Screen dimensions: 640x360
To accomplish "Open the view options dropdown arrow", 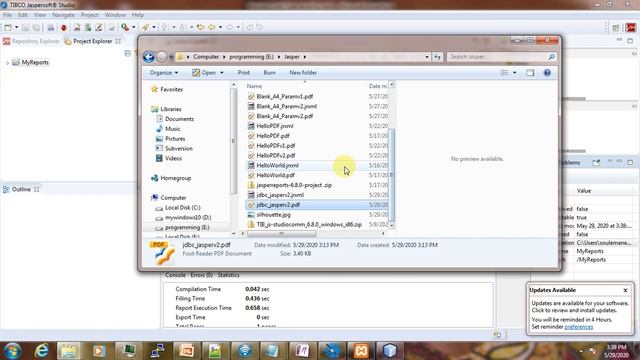I will click(514, 73).
